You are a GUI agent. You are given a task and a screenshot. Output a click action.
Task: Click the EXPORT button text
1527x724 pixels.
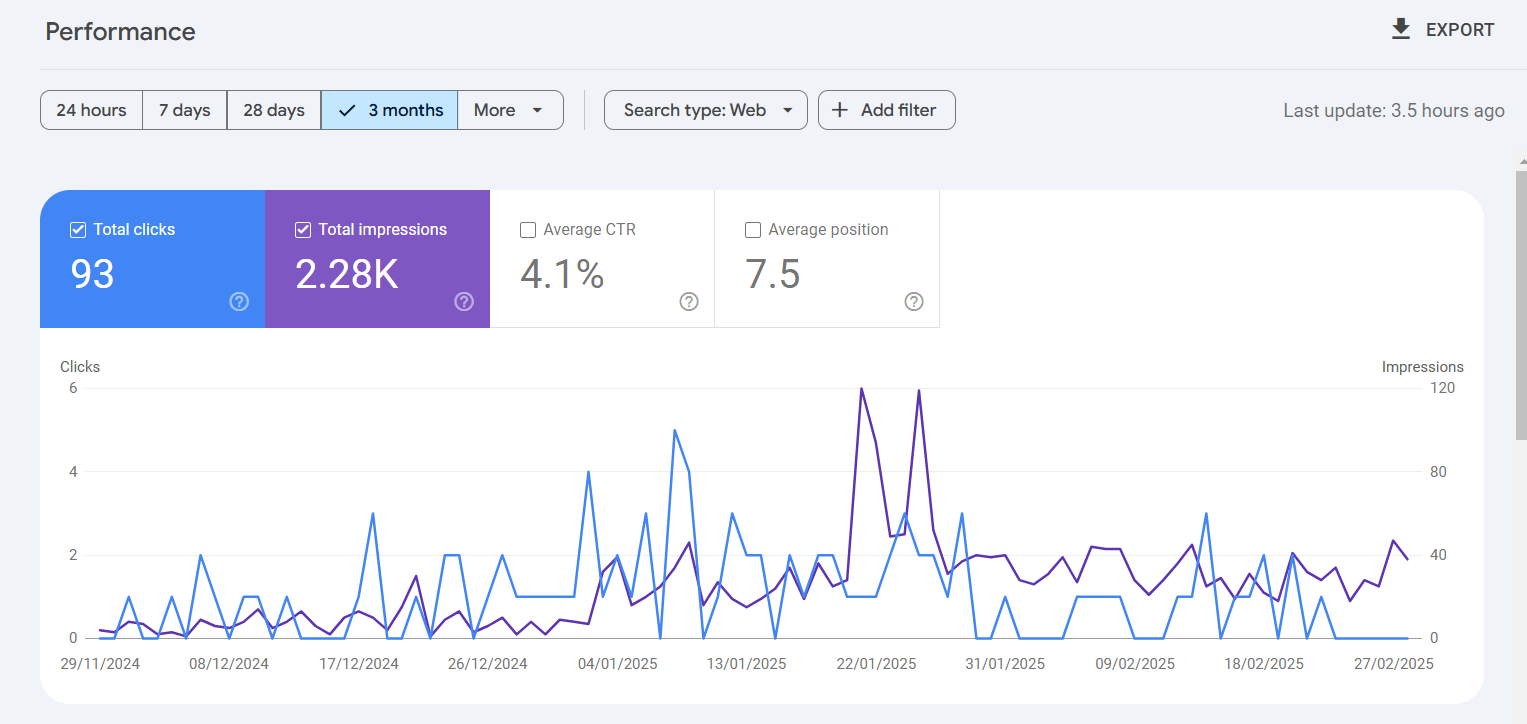tap(1459, 30)
